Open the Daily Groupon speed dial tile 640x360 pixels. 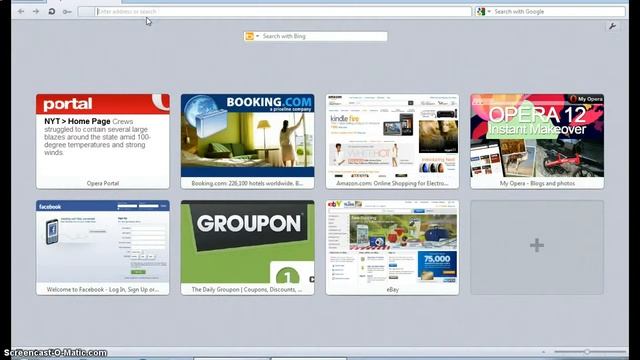[x=247, y=247]
